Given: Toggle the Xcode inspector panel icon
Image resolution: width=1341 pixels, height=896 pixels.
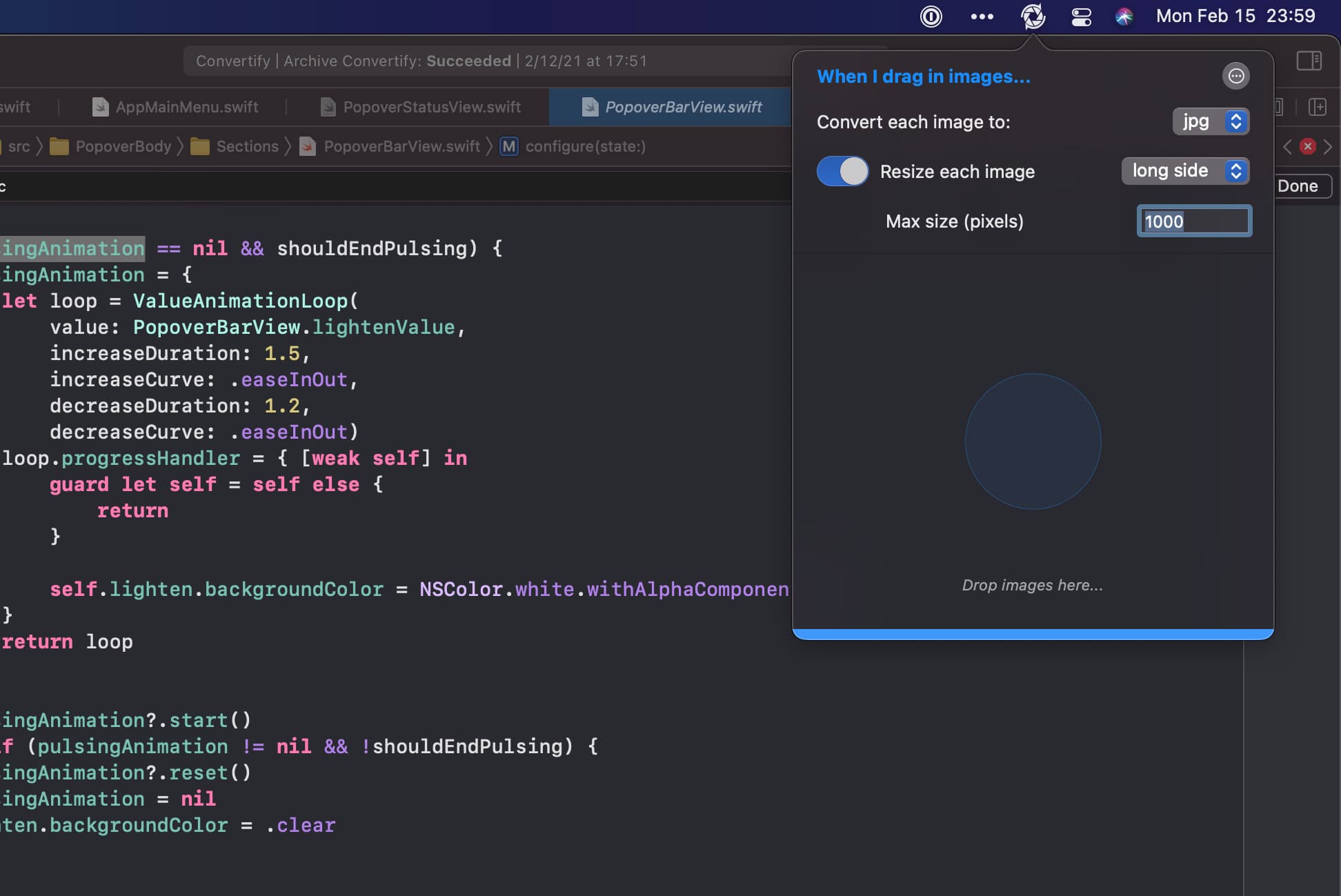Looking at the screenshot, I should [1309, 61].
